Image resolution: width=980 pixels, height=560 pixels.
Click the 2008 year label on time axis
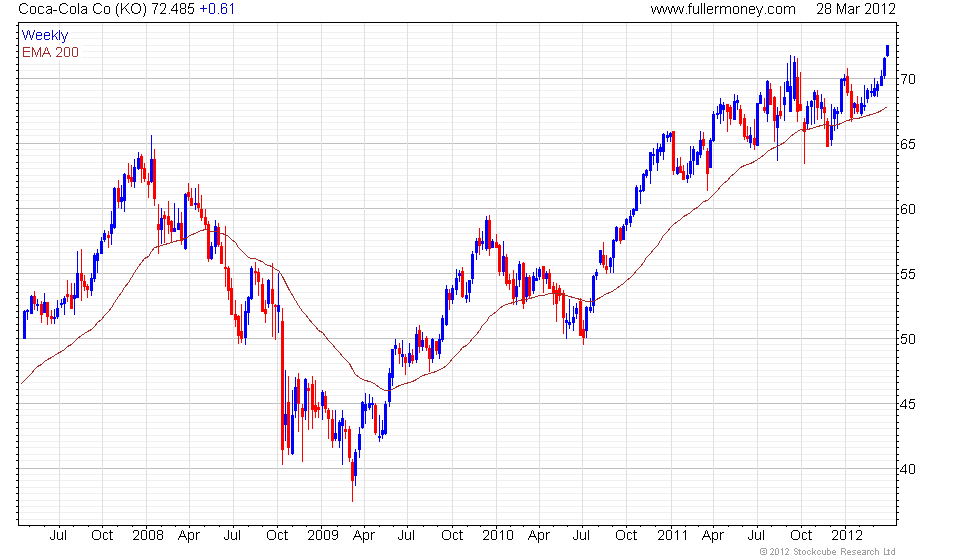pyautogui.click(x=148, y=536)
